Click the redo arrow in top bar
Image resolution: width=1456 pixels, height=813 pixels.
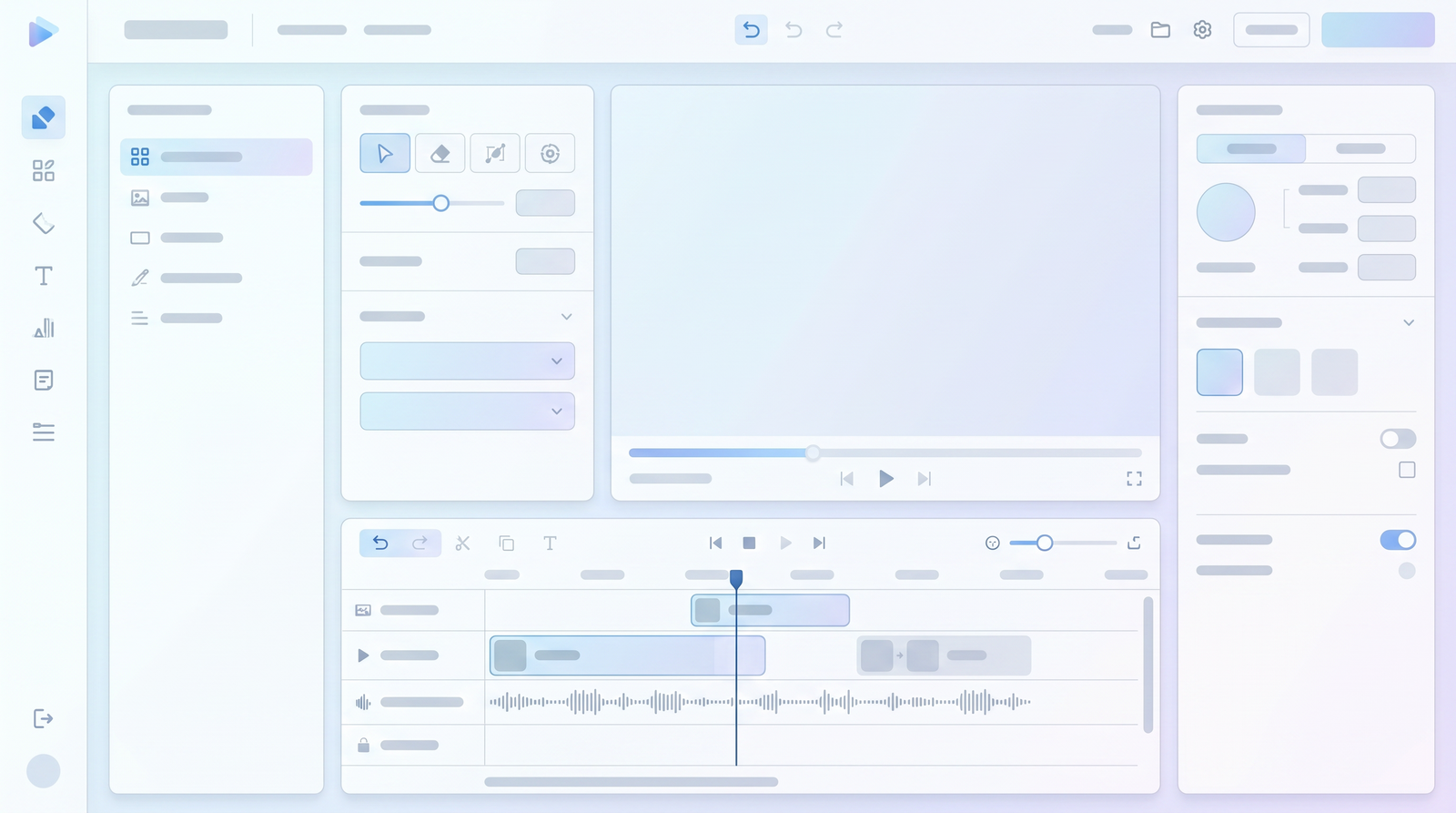tap(834, 30)
